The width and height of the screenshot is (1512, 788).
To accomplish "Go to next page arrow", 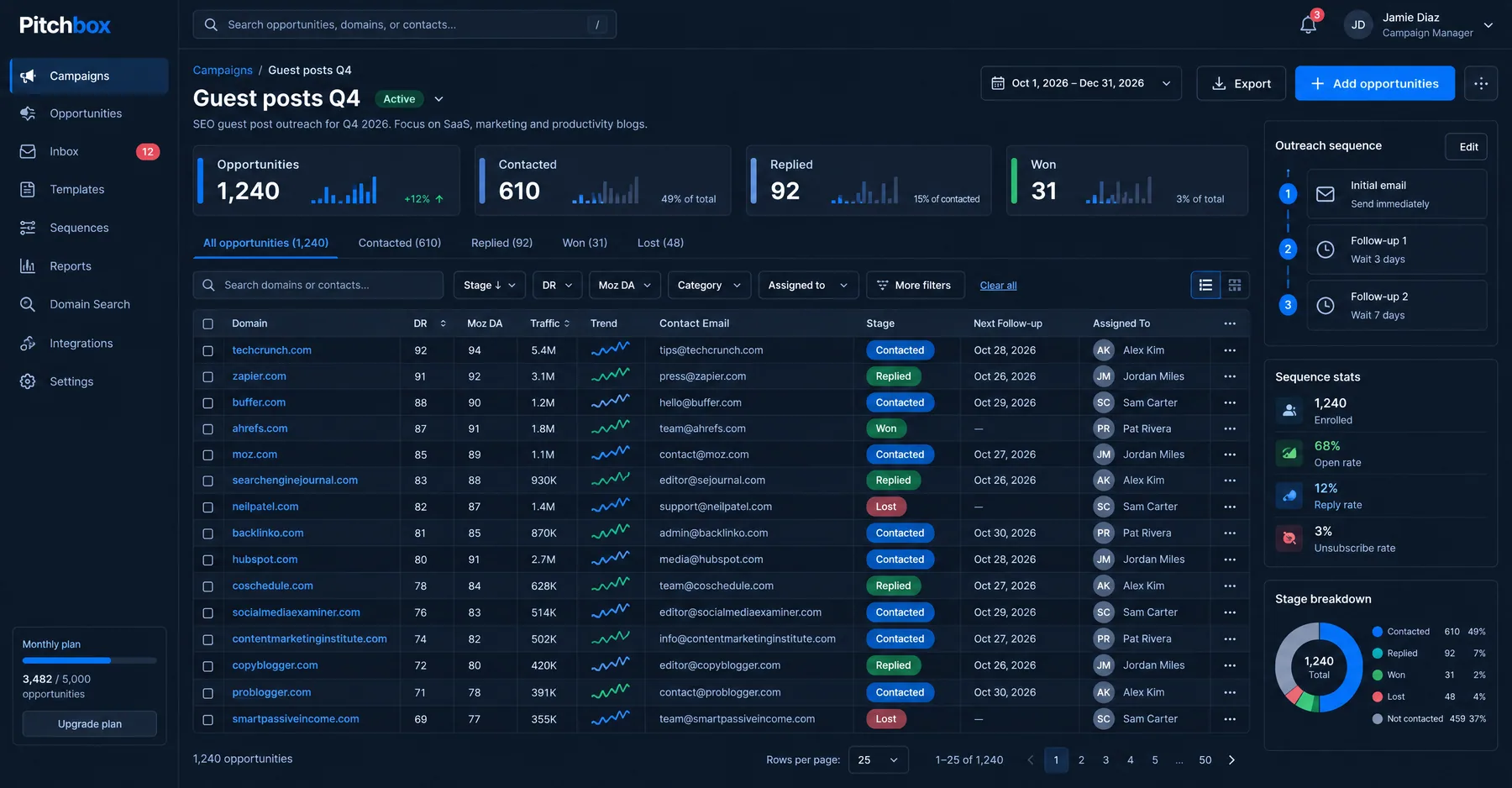I will point(1232,760).
